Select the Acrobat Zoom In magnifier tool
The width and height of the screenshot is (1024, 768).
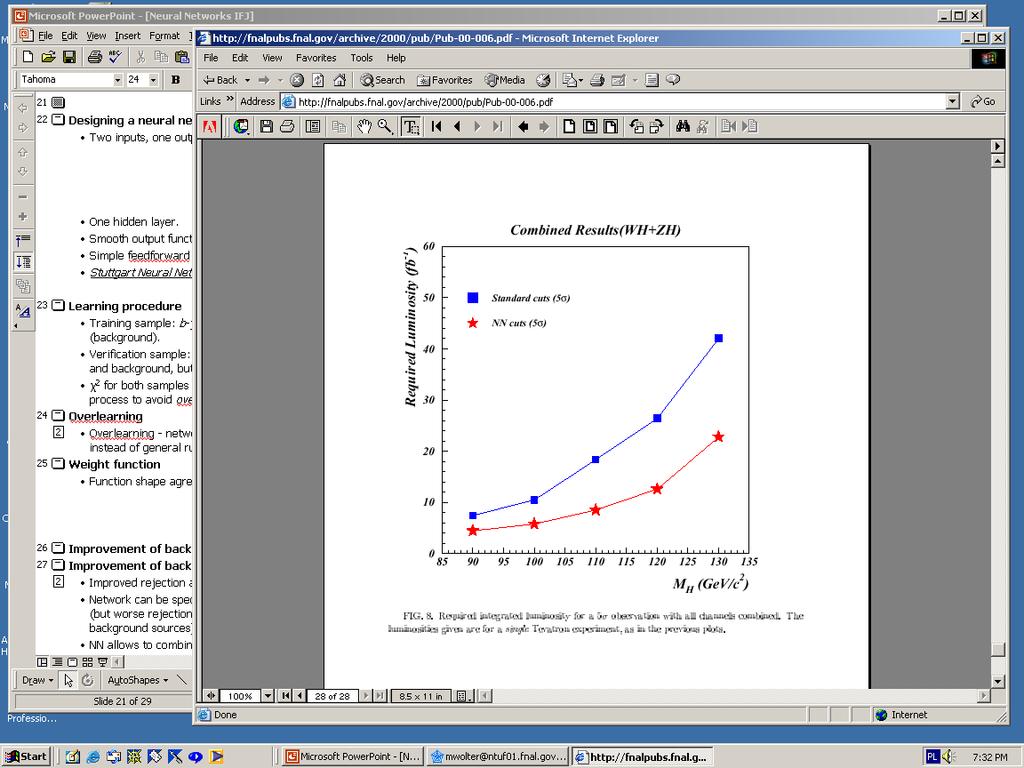[x=385, y=127]
